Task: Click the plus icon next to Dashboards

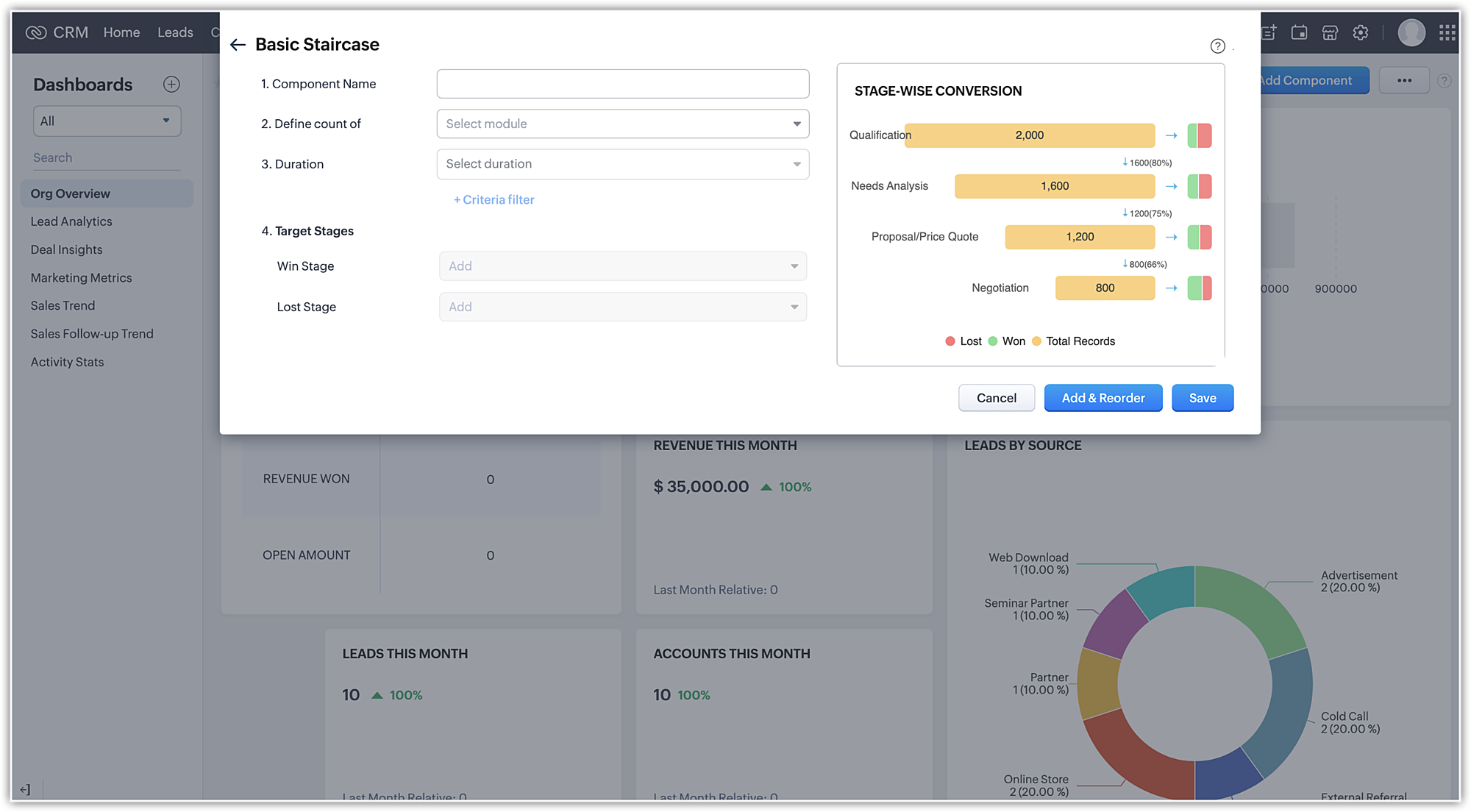Action: tap(171, 85)
